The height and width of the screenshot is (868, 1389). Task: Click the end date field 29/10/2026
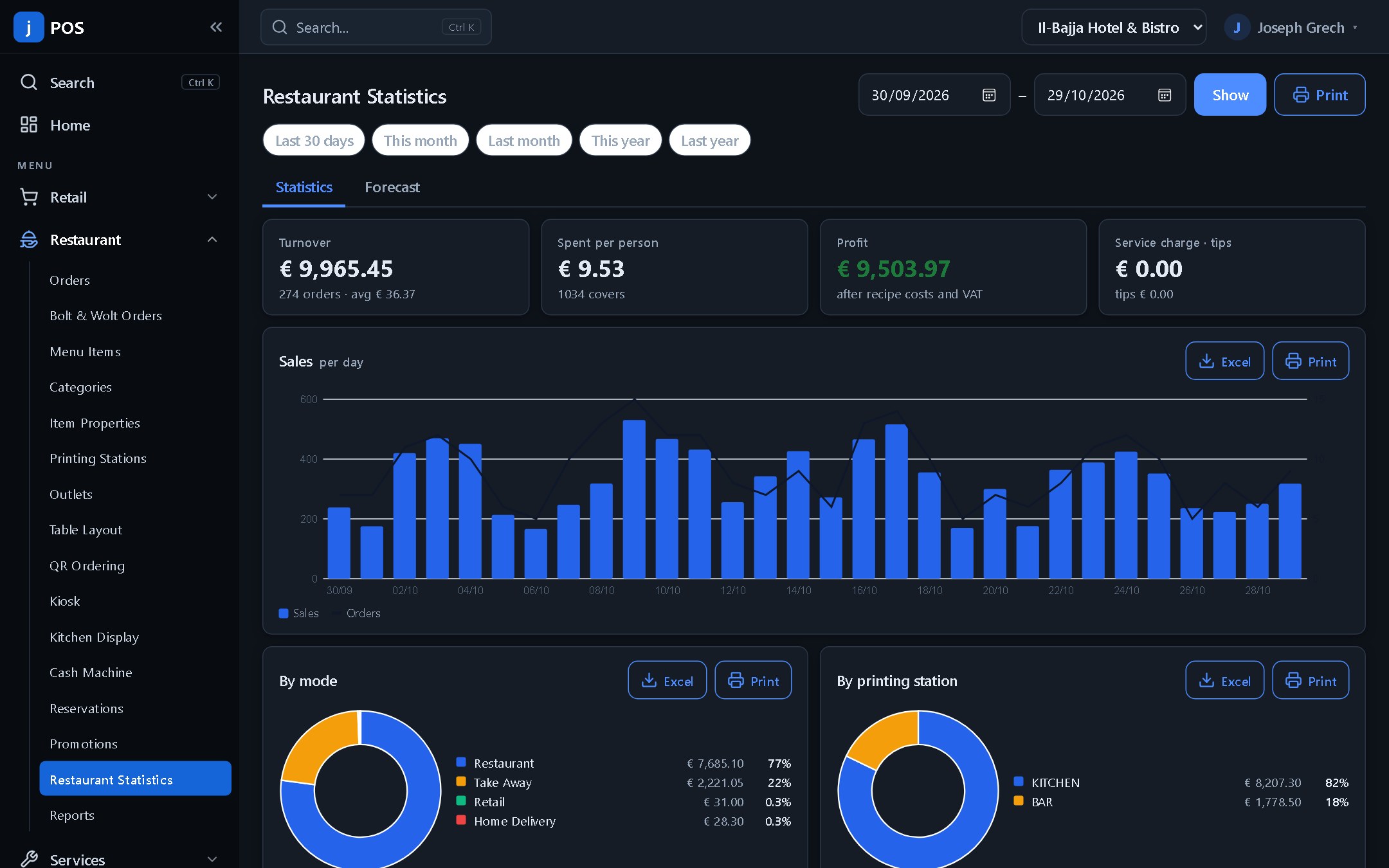[x=1110, y=95]
